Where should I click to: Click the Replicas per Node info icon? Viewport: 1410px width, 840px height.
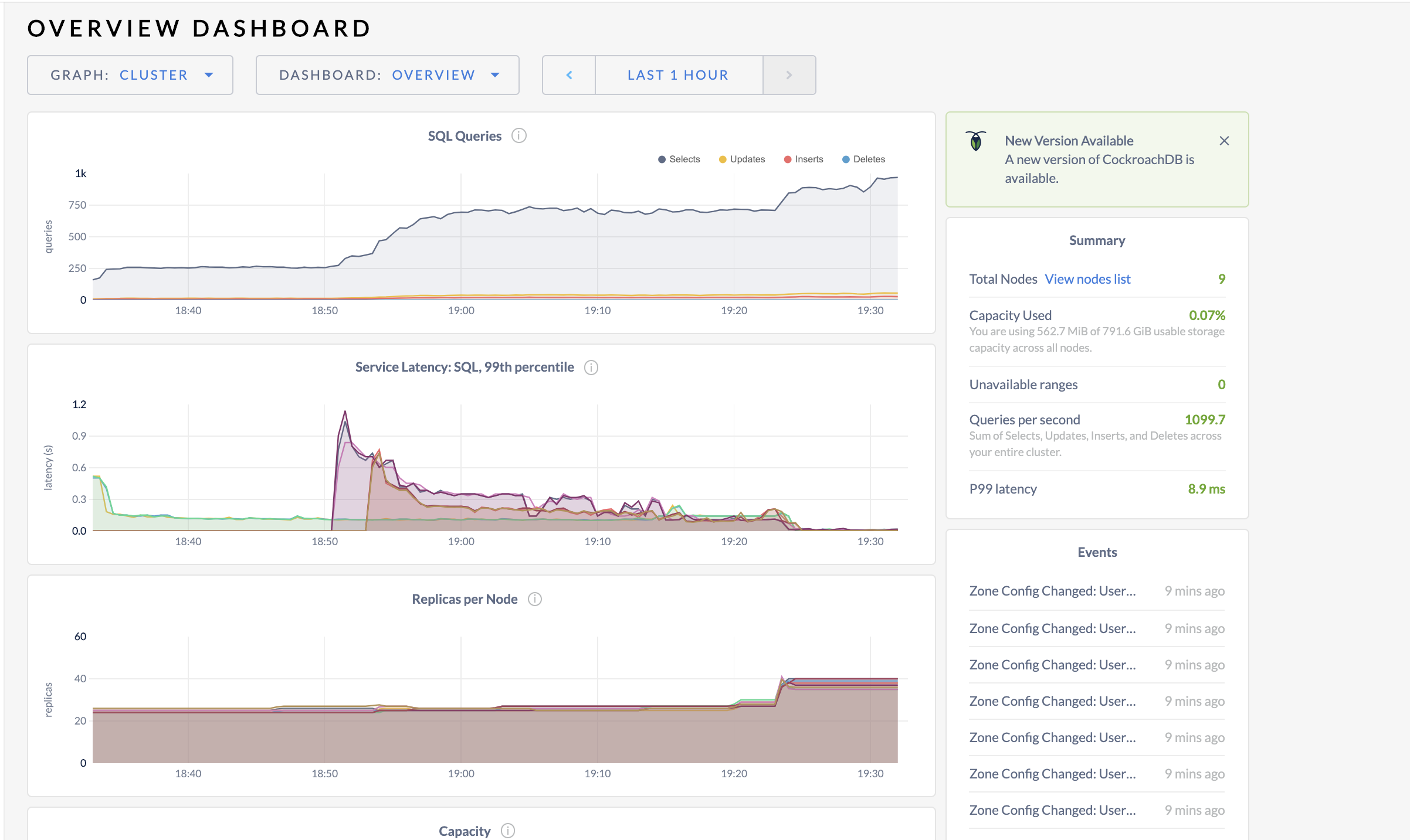pos(534,599)
